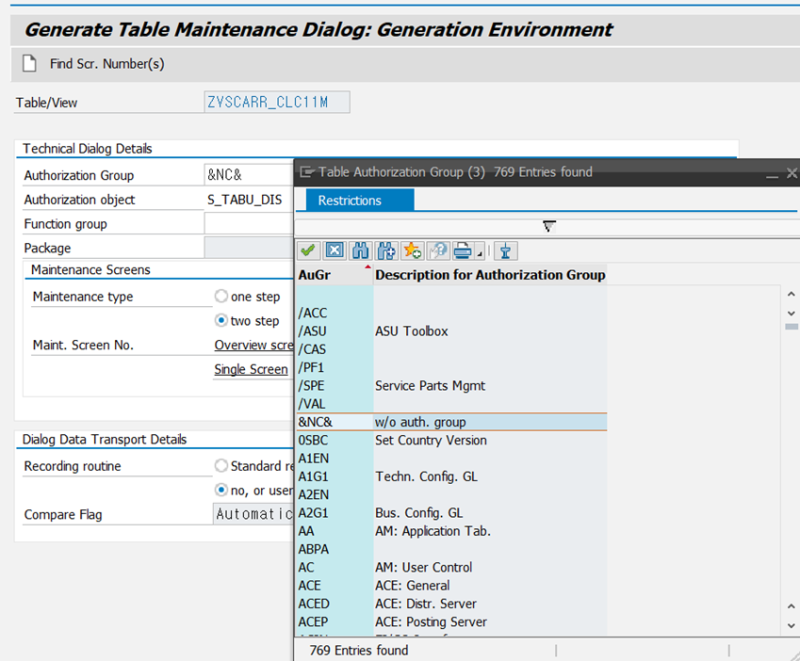Viewport: 800px width, 661px height.
Task: Close the Table Authorization Group popup
Action: coord(792,173)
